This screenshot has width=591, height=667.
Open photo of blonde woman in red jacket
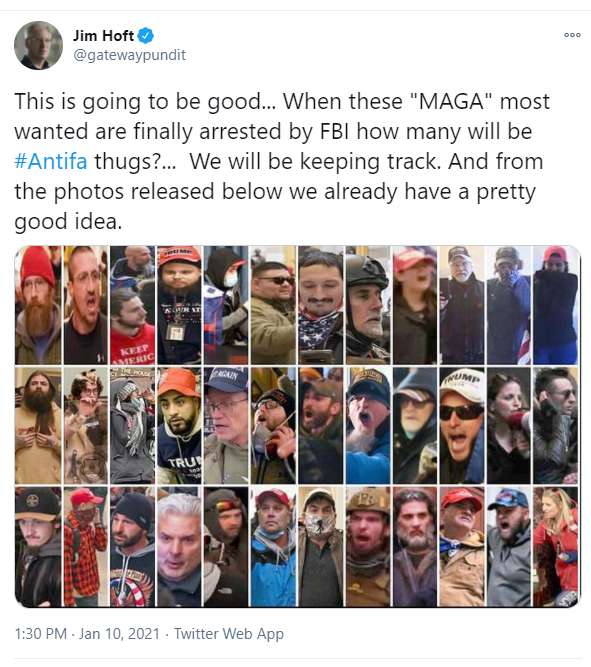(556, 547)
